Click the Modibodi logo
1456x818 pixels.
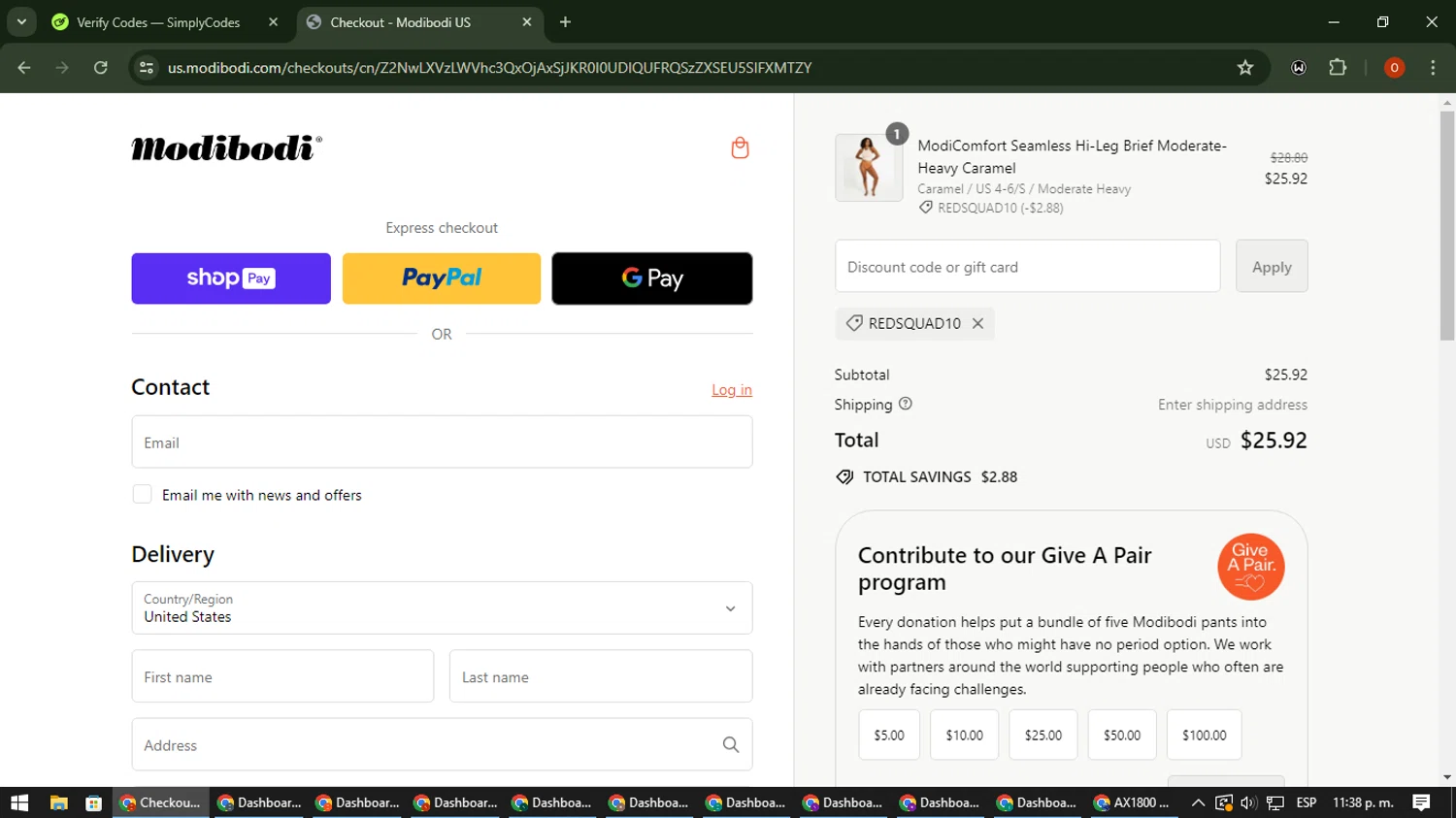click(226, 147)
